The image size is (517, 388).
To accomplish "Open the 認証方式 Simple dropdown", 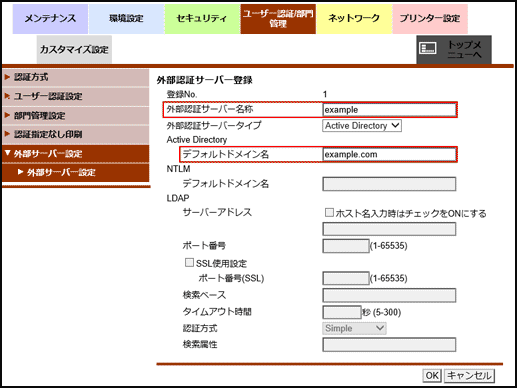I will click(x=354, y=328).
